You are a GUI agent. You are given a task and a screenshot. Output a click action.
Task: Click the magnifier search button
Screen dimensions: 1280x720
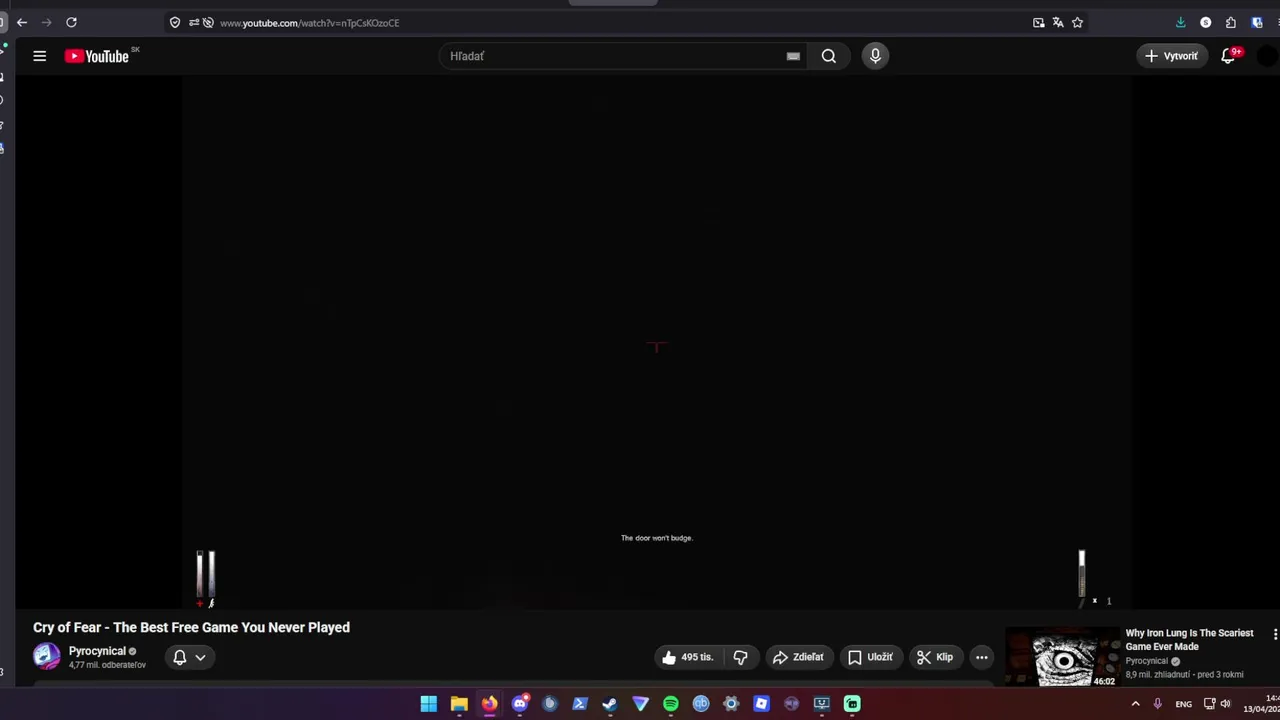[829, 56]
